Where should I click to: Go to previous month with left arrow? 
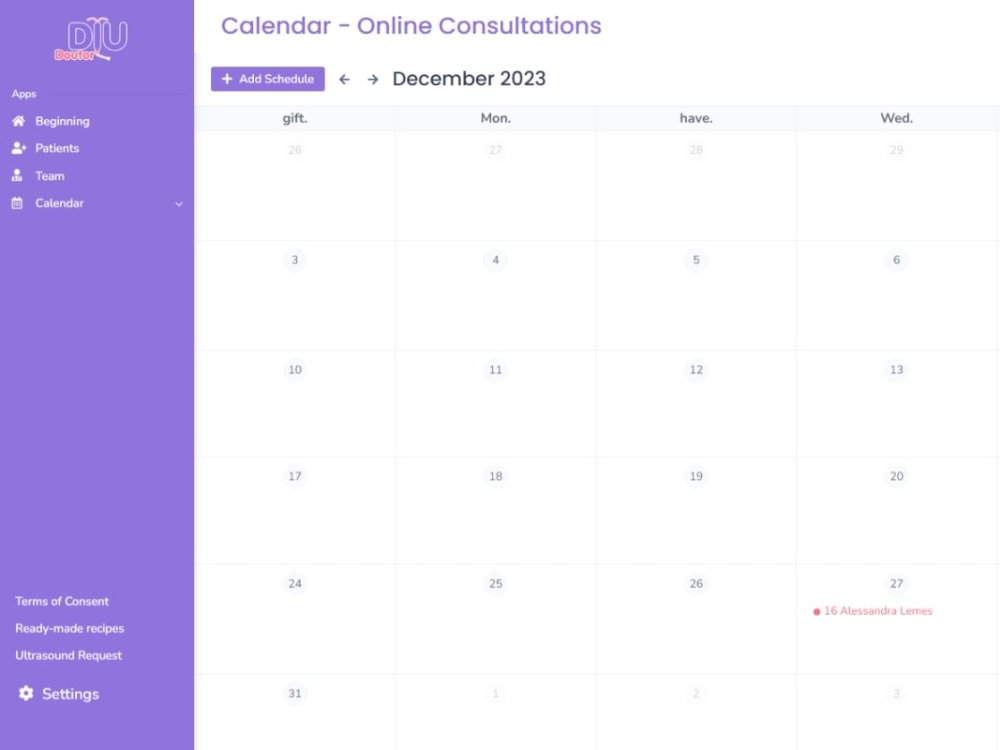coord(344,78)
